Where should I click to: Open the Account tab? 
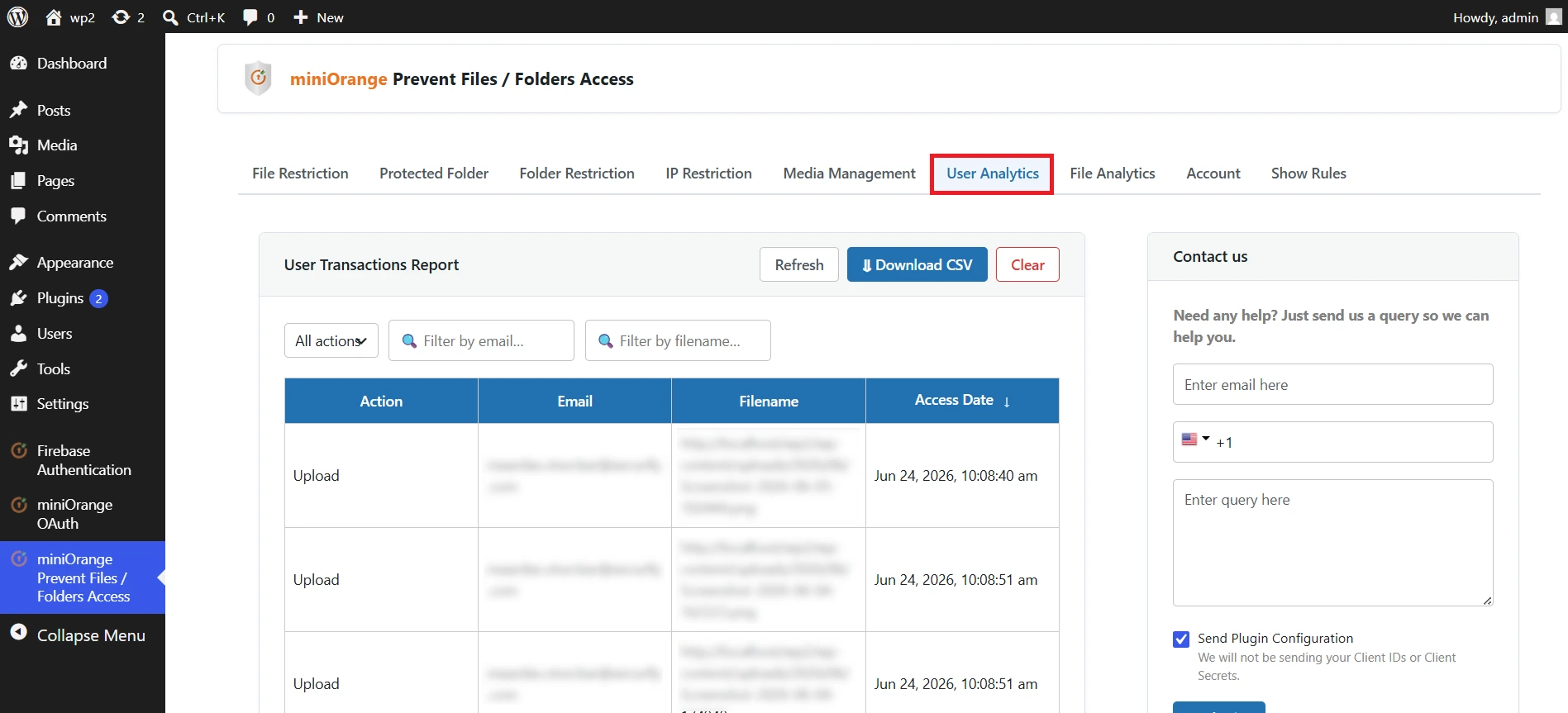tap(1213, 173)
